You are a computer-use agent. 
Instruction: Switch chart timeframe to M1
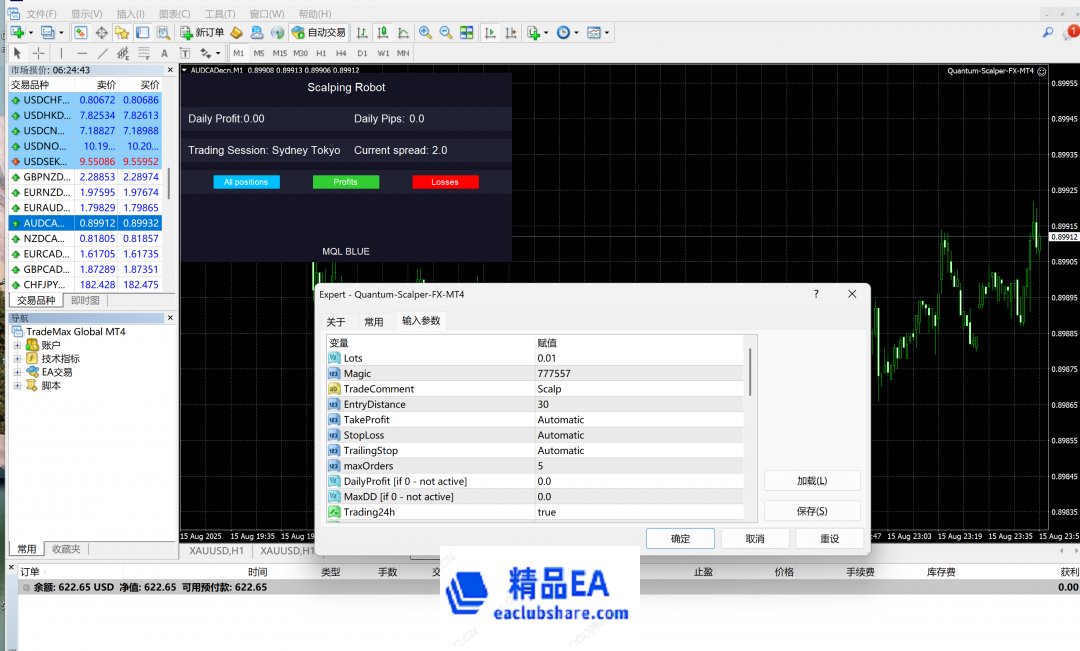pyautogui.click(x=238, y=53)
